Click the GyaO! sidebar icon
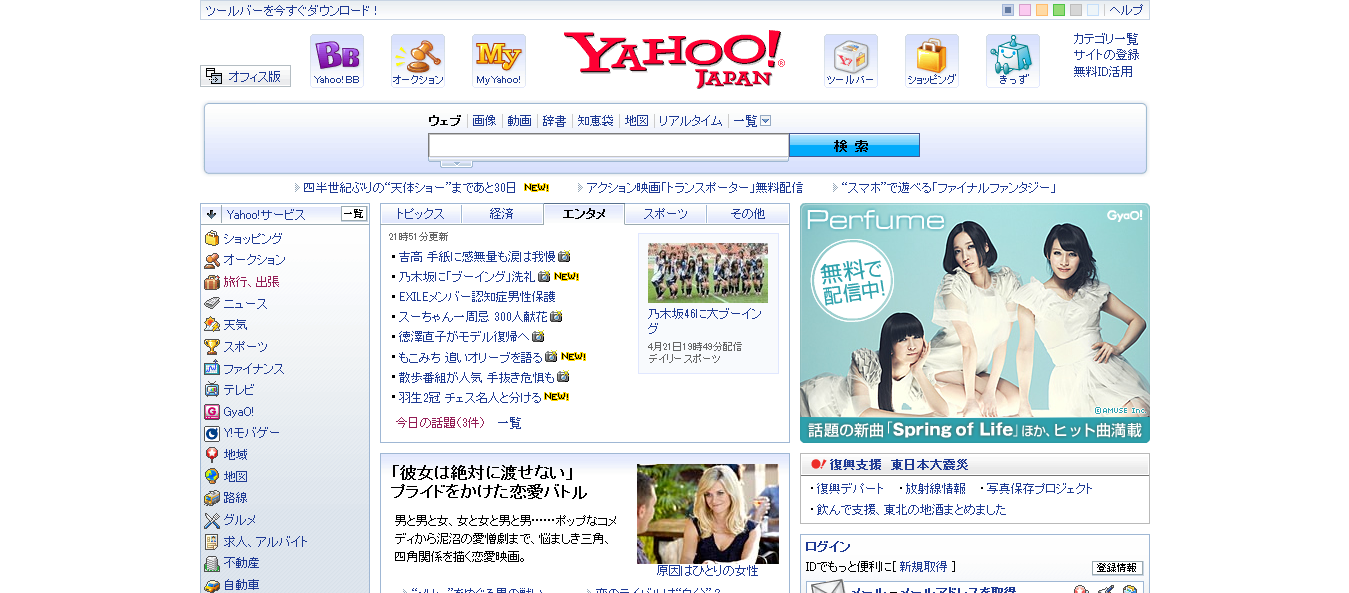 212,412
